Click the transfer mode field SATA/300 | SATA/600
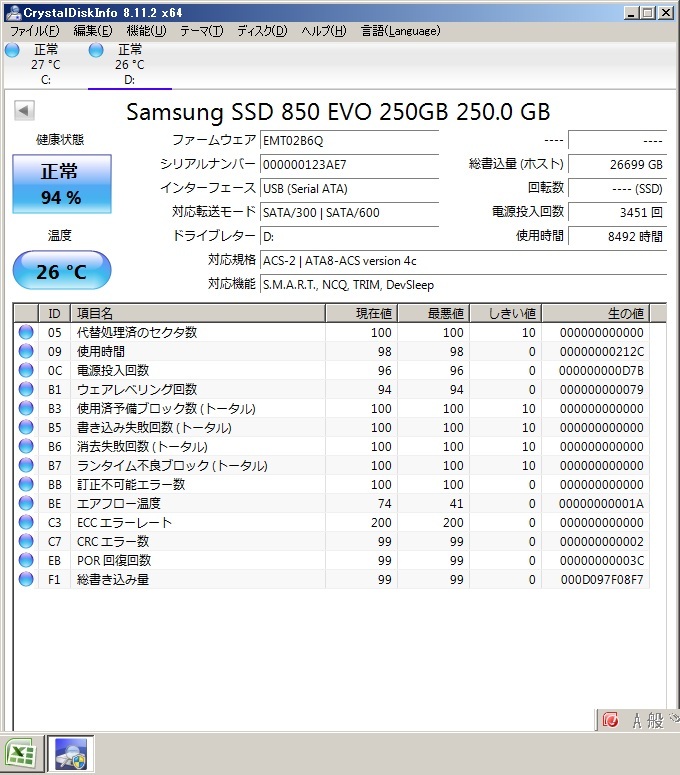The image size is (680, 775). tap(349, 213)
